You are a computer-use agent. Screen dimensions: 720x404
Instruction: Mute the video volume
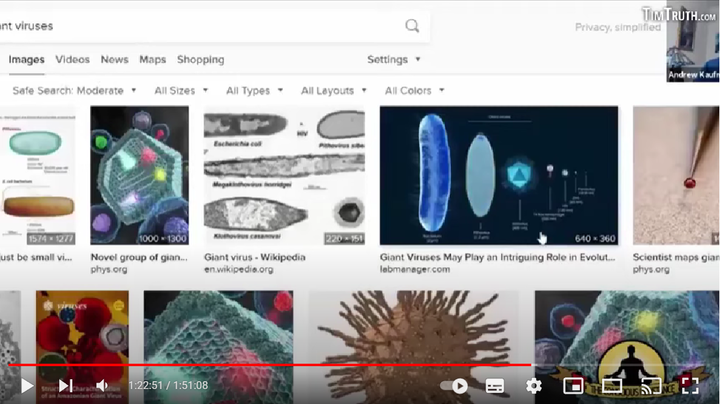coord(102,386)
